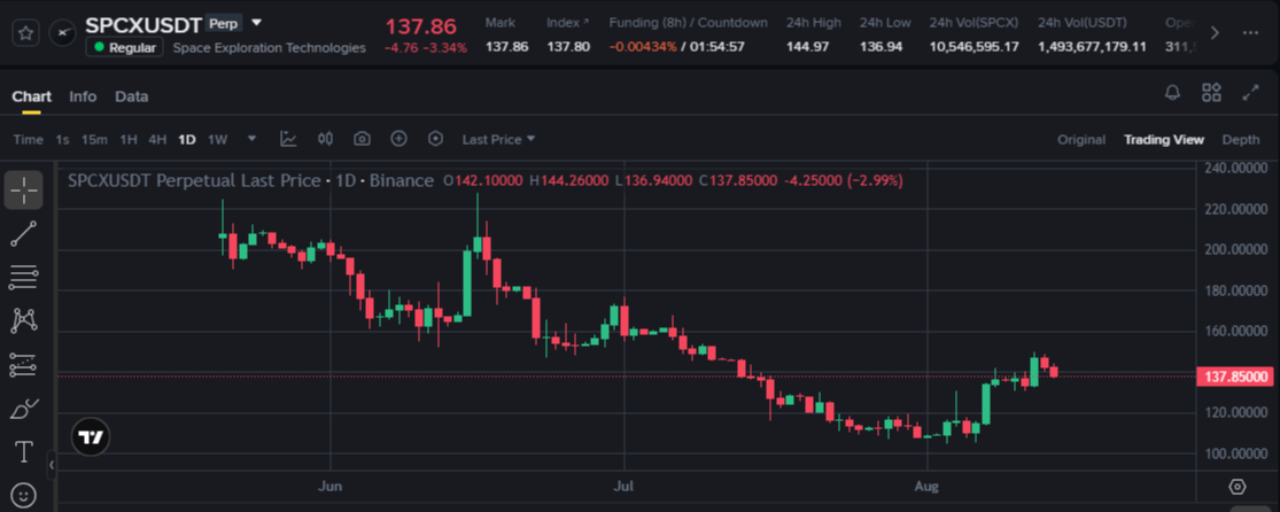Open the forecasting and measurement tools
The image size is (1280, 512).
pos(23,365)
